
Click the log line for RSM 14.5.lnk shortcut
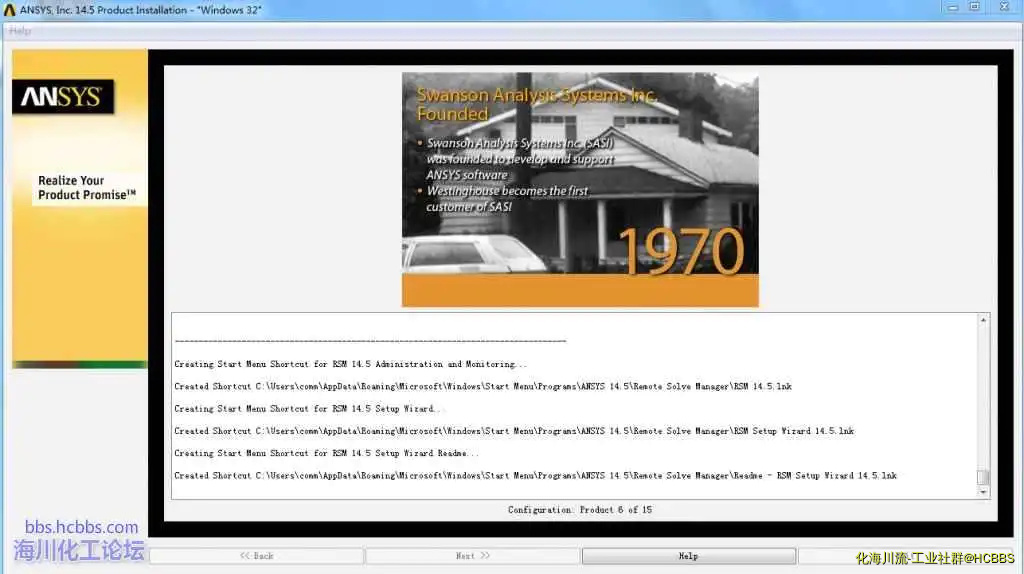point(482,386)
